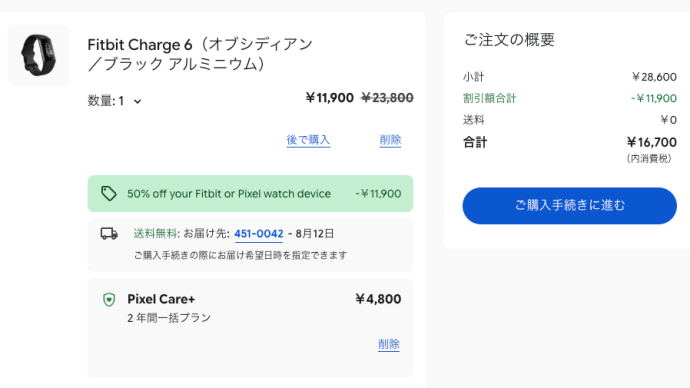
Task: Click the discounted price ¥11,900
Action: pos(330,98)
